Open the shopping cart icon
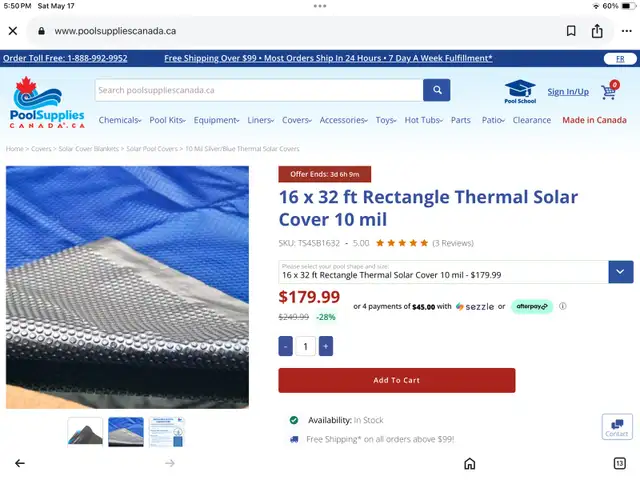 (610, 91)
